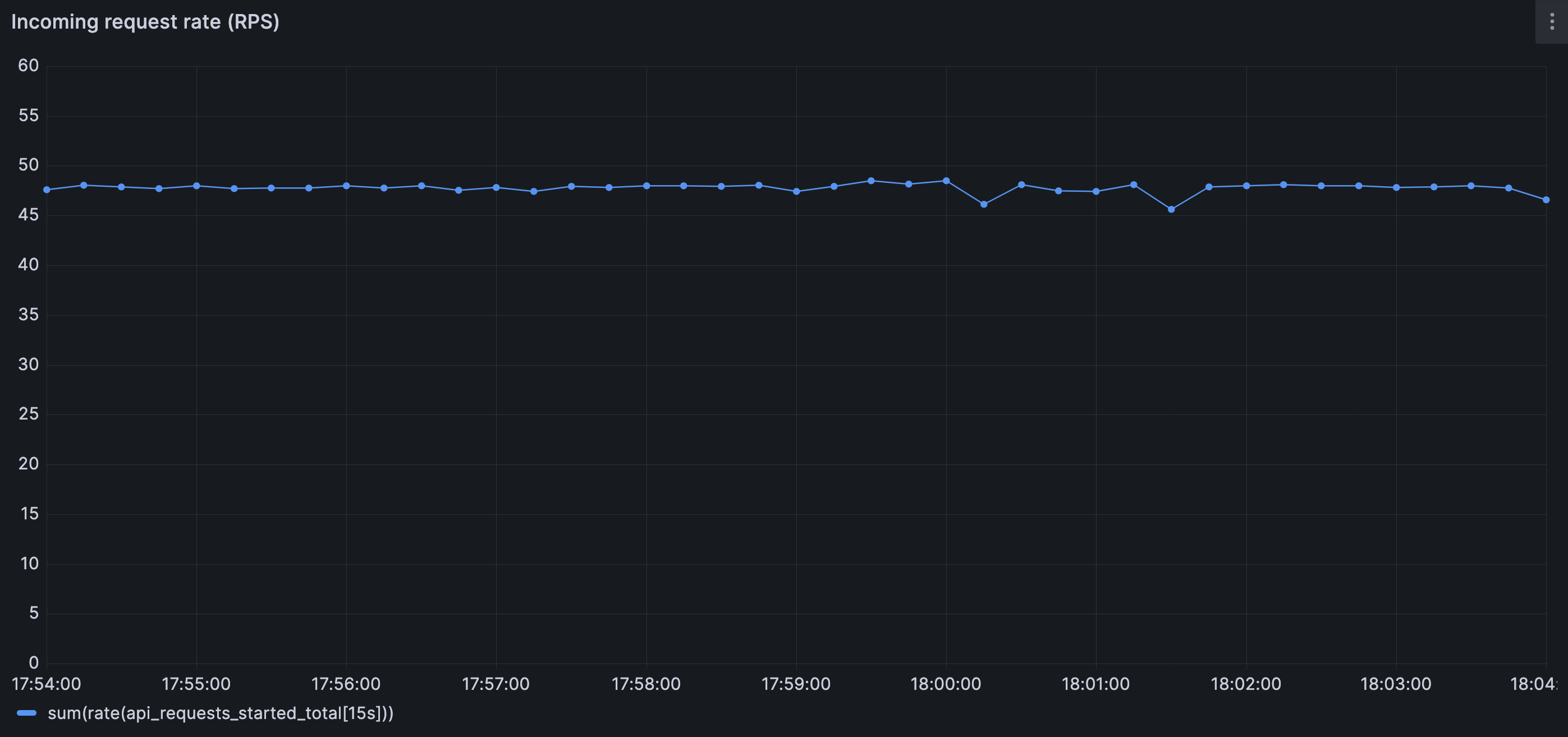The image size is (1568, 737).
Task: Click the Incoming request rate panel title
Action: (145, 21)
